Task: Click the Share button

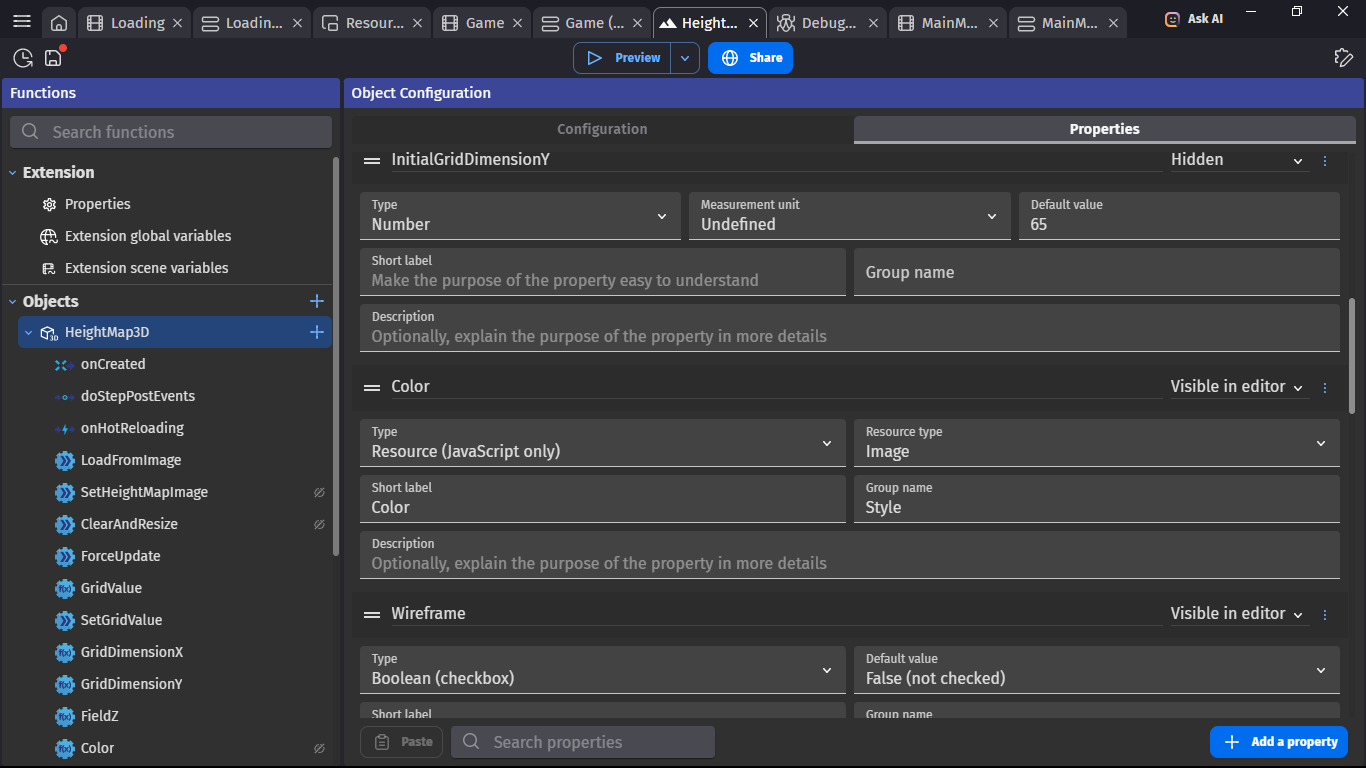Action: click(750, 58)
